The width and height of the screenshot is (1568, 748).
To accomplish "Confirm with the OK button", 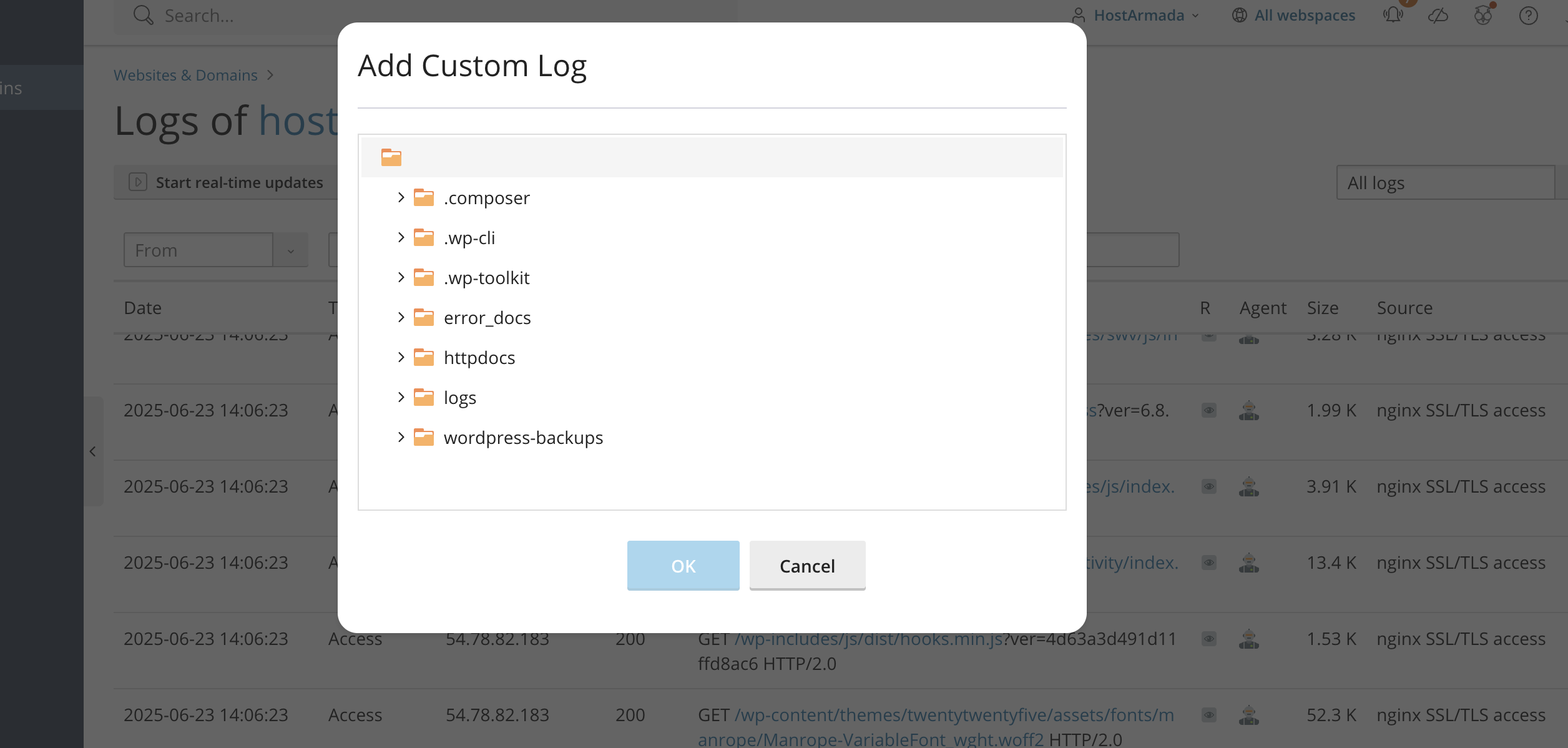I will (683, 566).
